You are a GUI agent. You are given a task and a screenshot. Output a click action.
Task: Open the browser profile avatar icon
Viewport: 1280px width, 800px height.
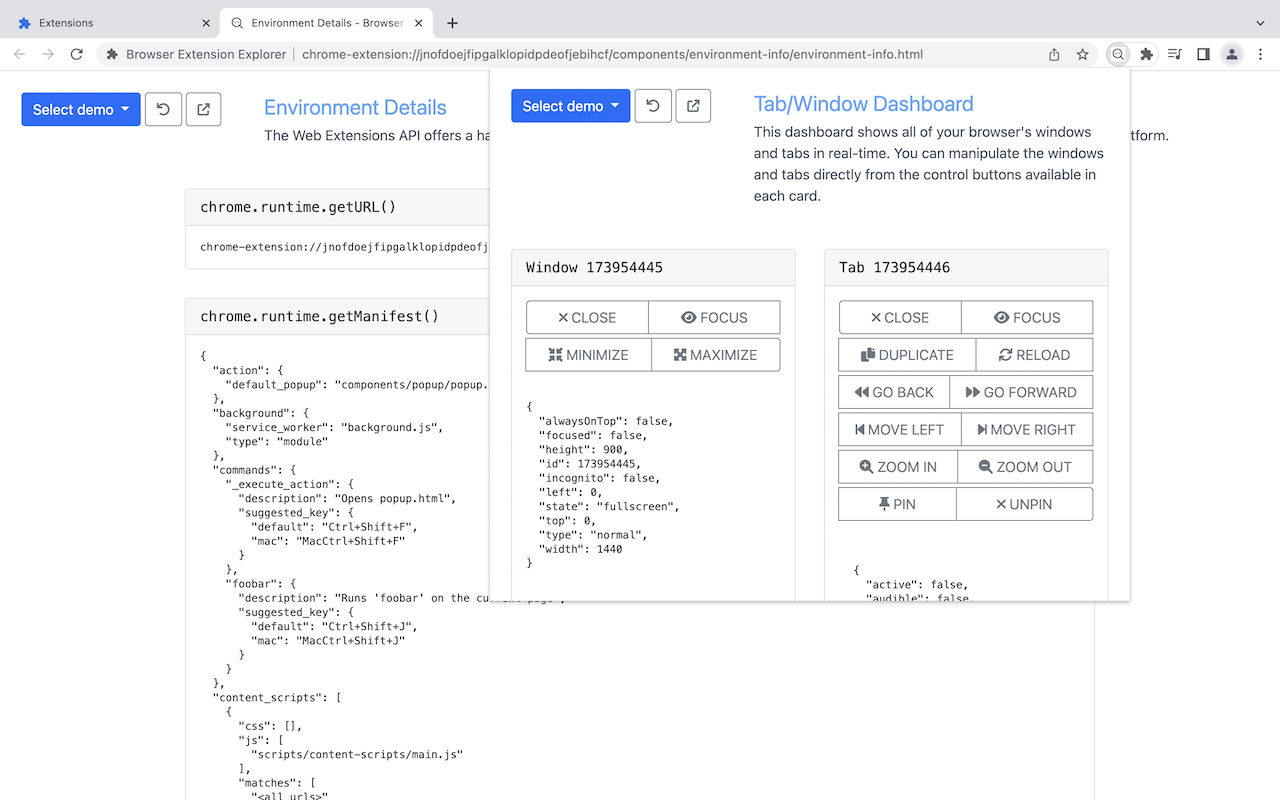pos(1231,55)
